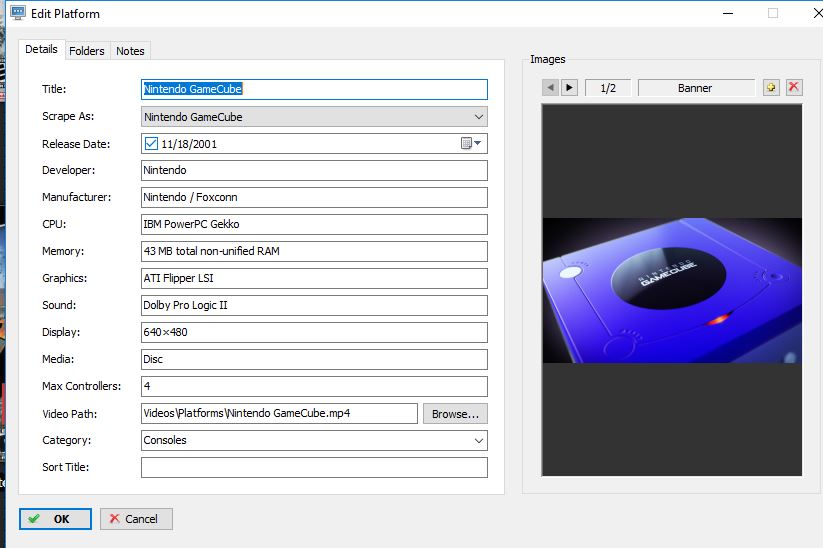The height and width of the screenshot is (548, 823).
Task: Click the empty Sort Title field
Action: 314,468
